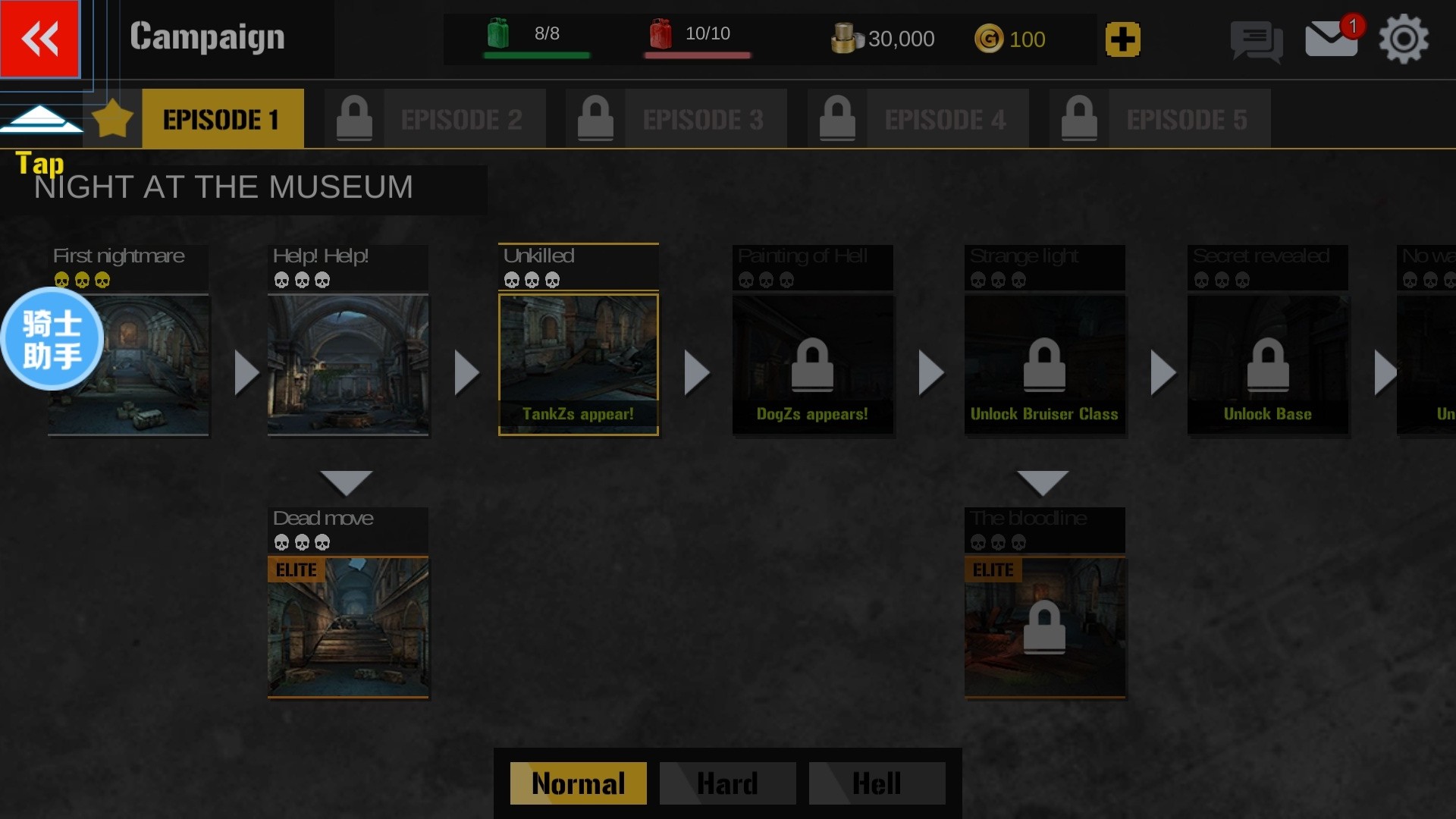
Task: Click the green fuel bar showing 8/8
Action: 536,55
